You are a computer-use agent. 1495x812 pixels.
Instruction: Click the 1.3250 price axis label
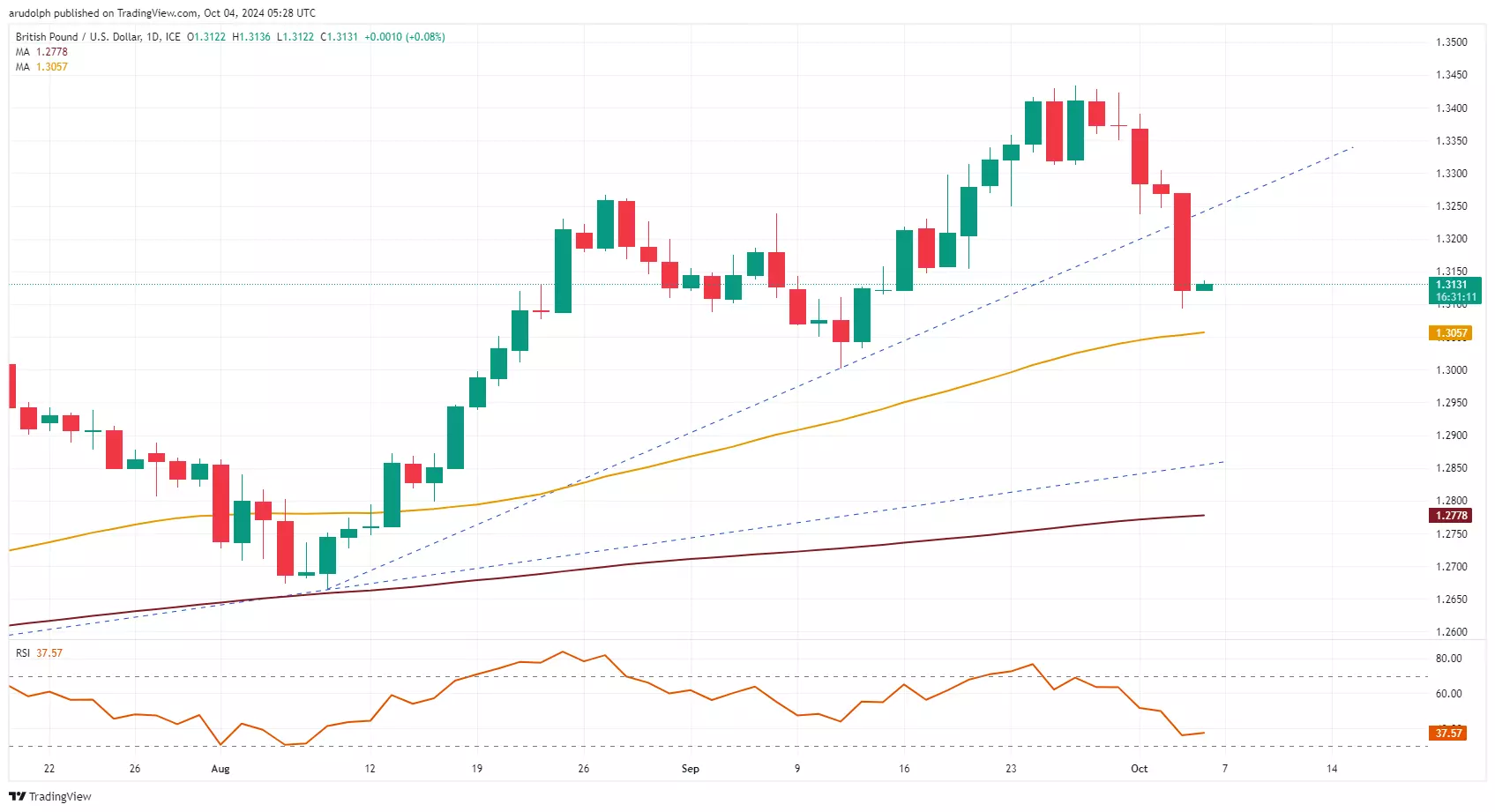click(x=1452, y=206)
